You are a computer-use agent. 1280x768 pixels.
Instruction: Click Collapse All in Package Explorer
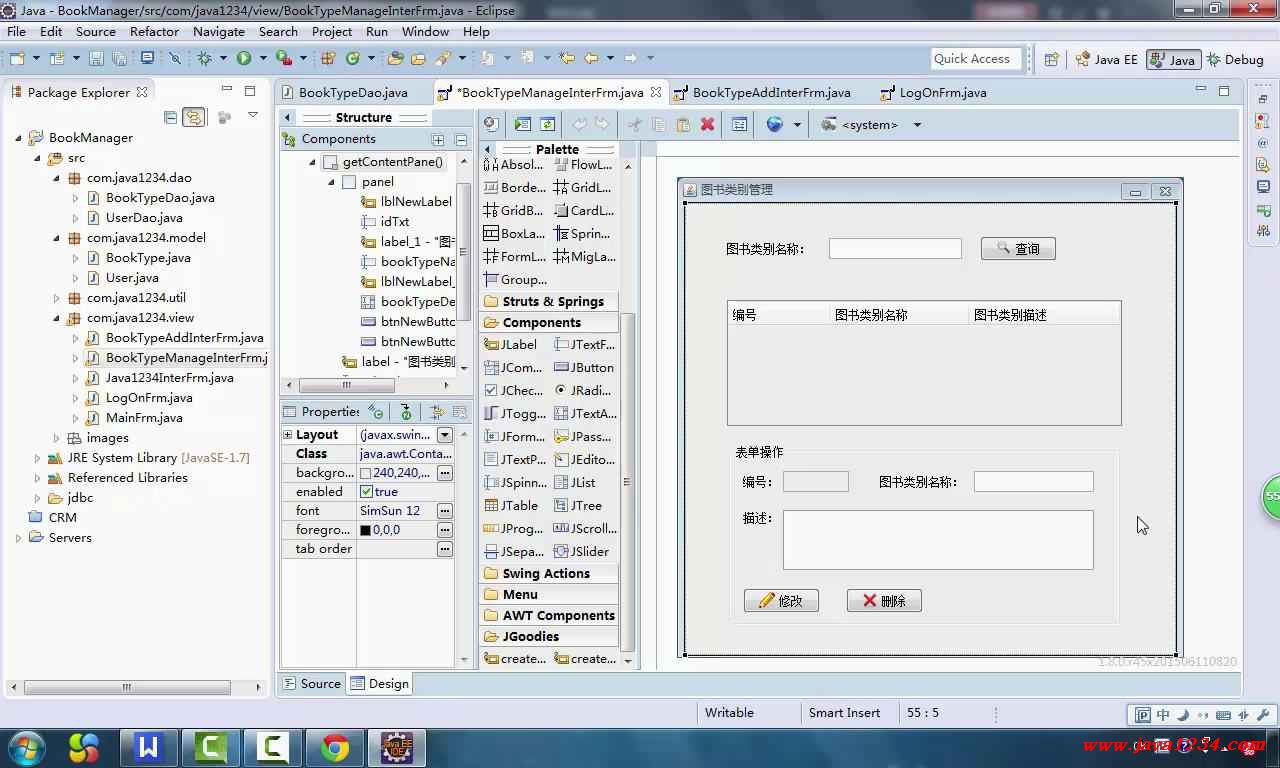(x=170, y=117)
